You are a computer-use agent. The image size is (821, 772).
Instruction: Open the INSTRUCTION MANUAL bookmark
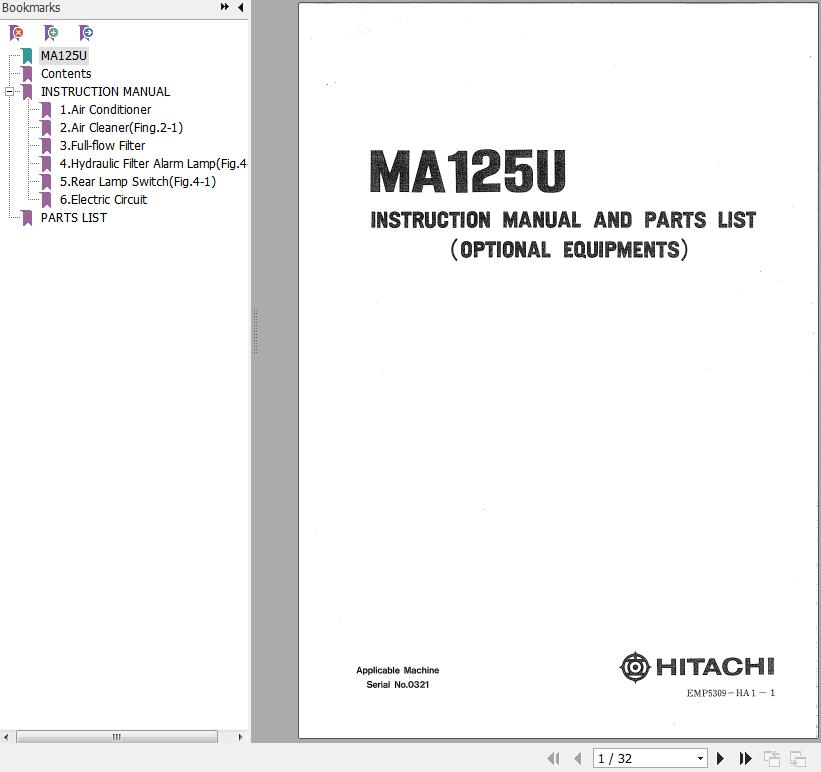point(105,92)
